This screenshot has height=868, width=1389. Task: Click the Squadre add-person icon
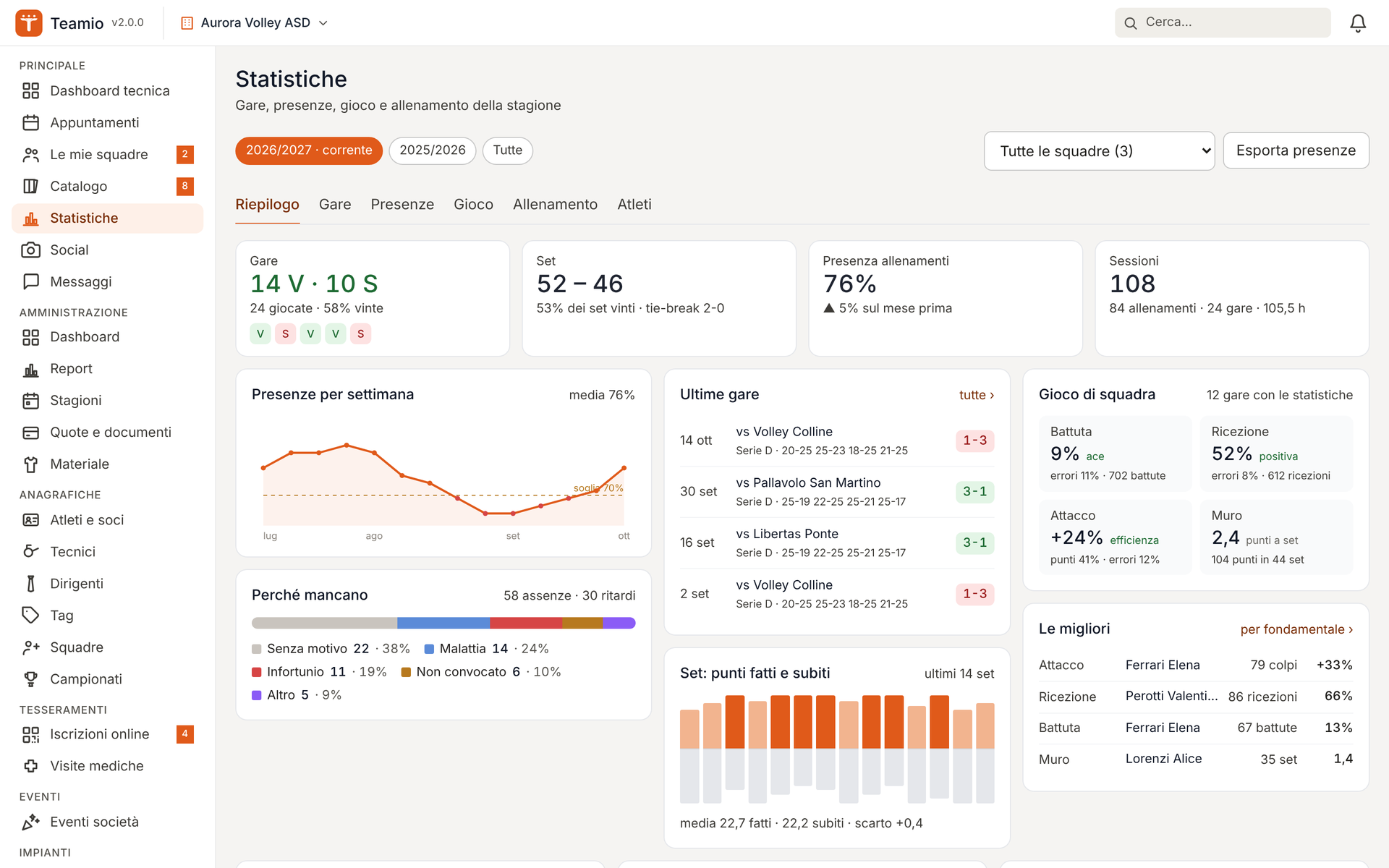point(30,647)
